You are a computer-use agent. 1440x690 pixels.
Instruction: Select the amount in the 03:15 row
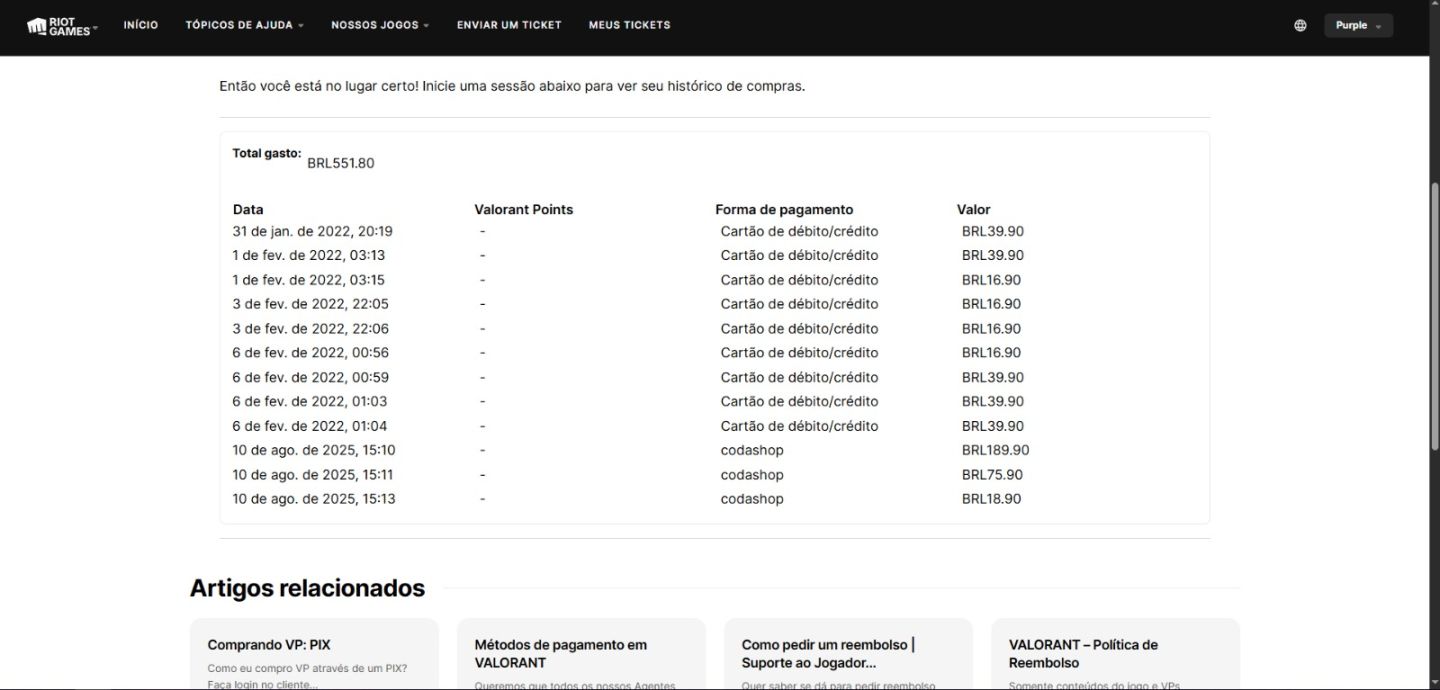click(992, 280)
